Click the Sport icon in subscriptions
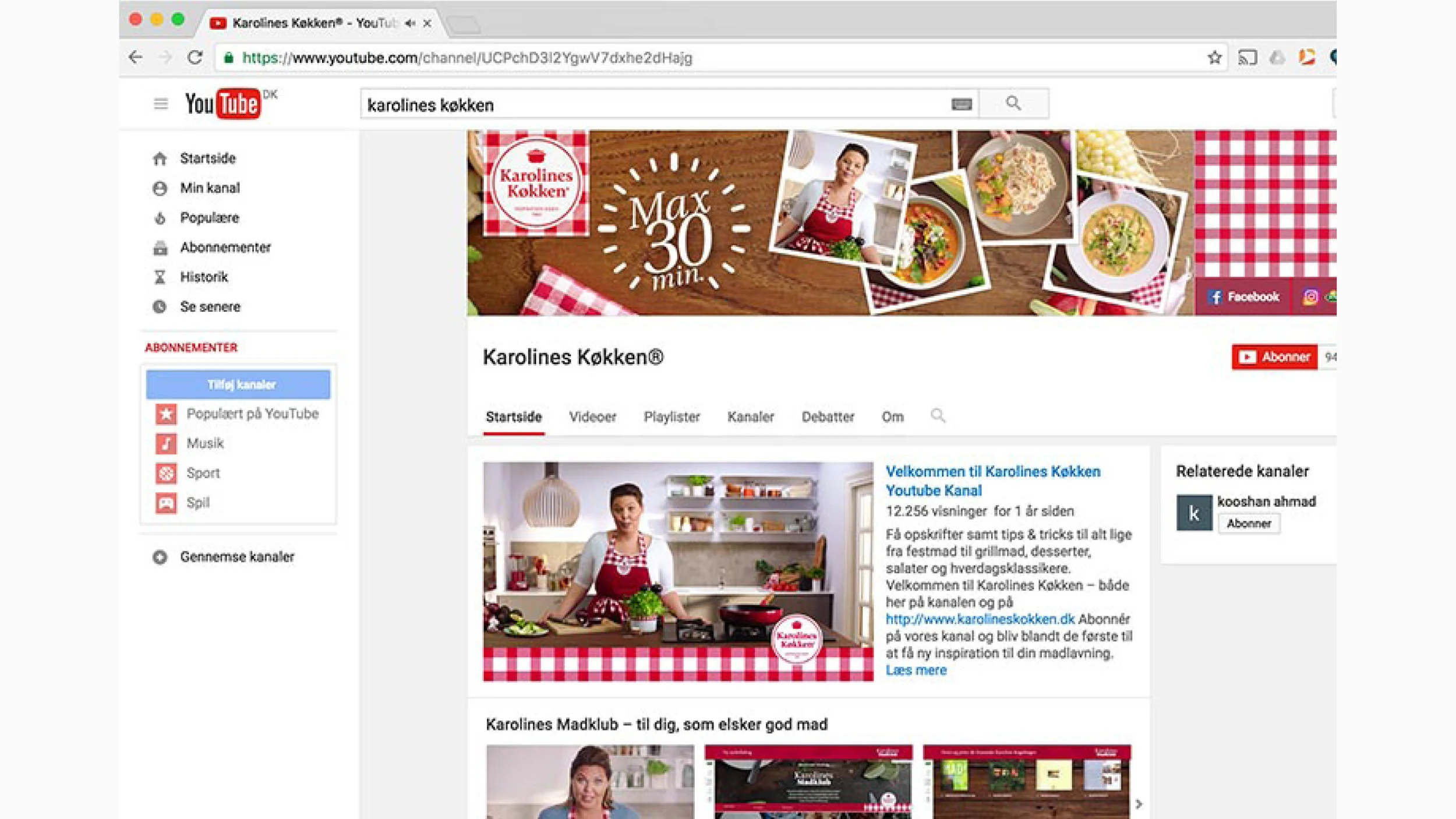1456x819 pixels. tap(166, 473)
